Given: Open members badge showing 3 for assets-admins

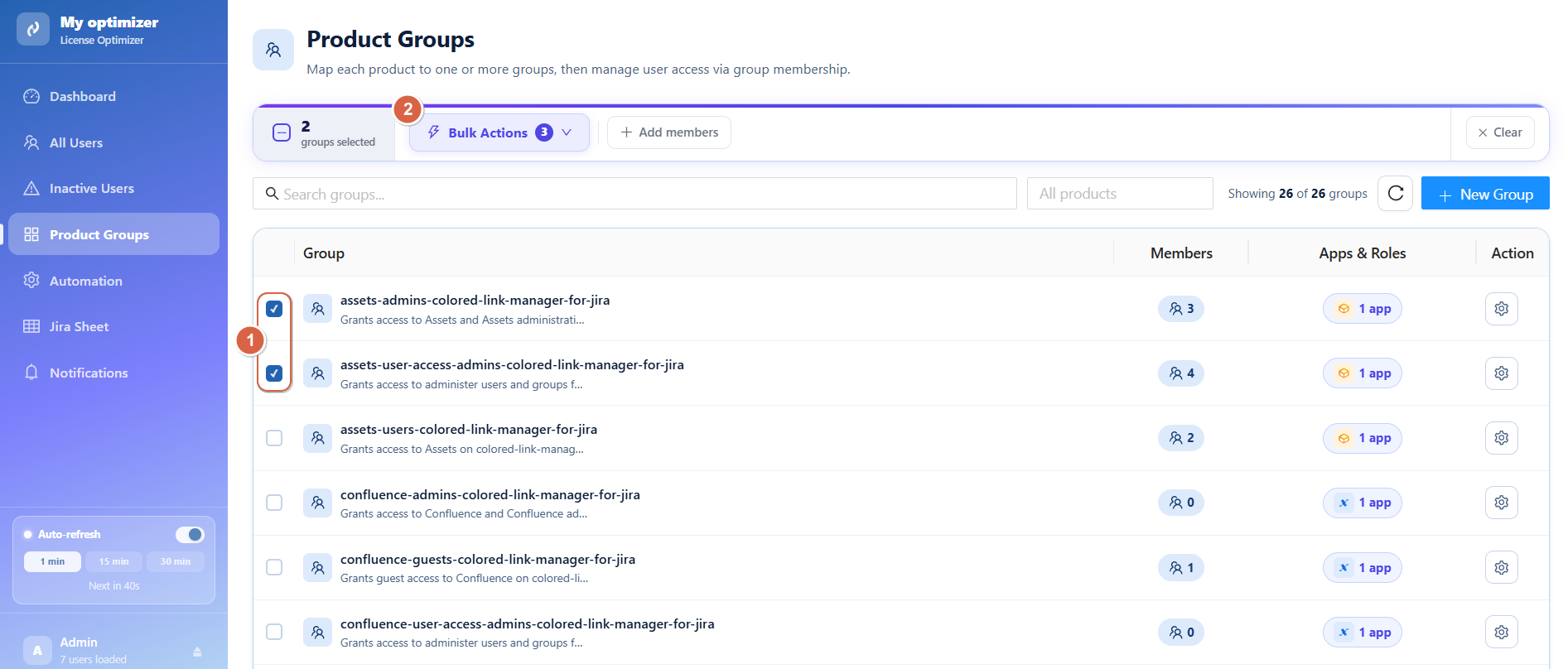Looking at the screenshot, I should [x=1181, y=309].
